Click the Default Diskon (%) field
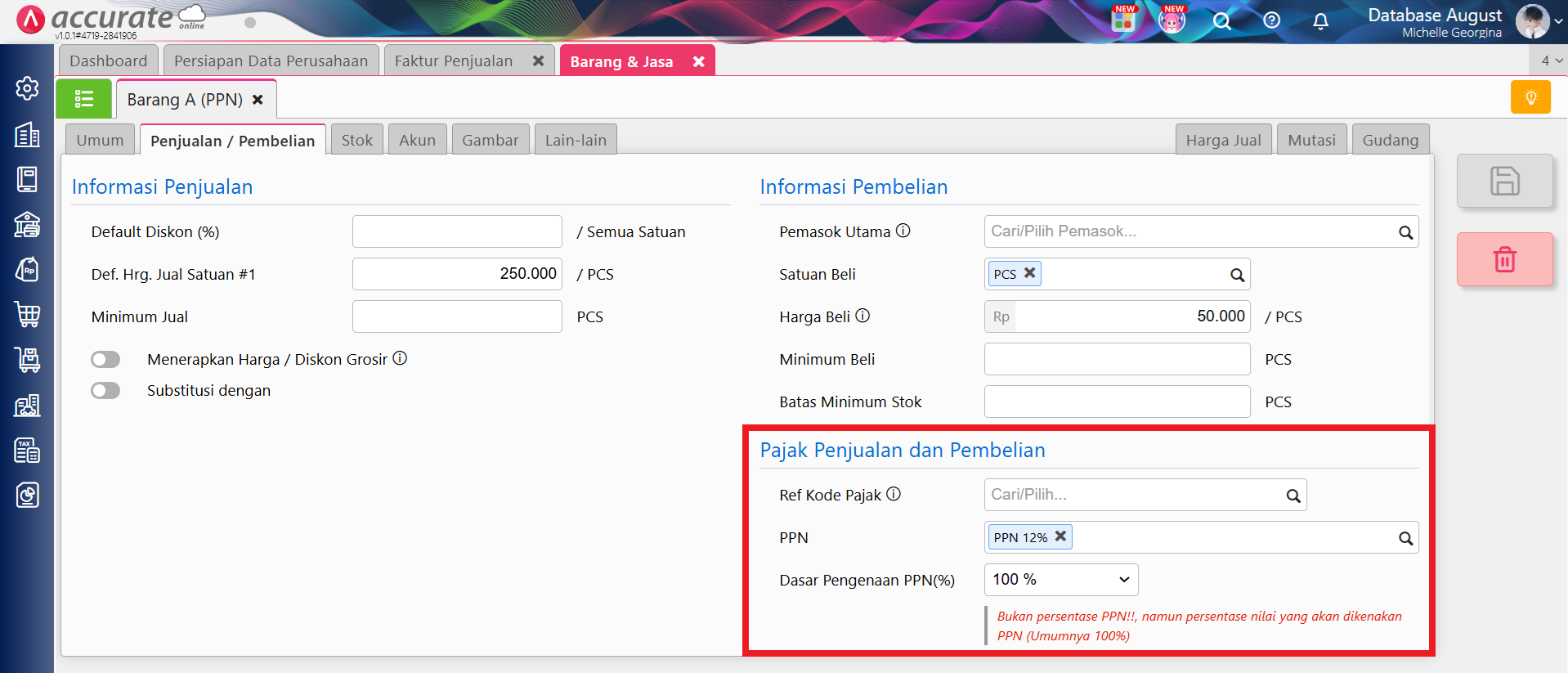 tap(457, 231)
